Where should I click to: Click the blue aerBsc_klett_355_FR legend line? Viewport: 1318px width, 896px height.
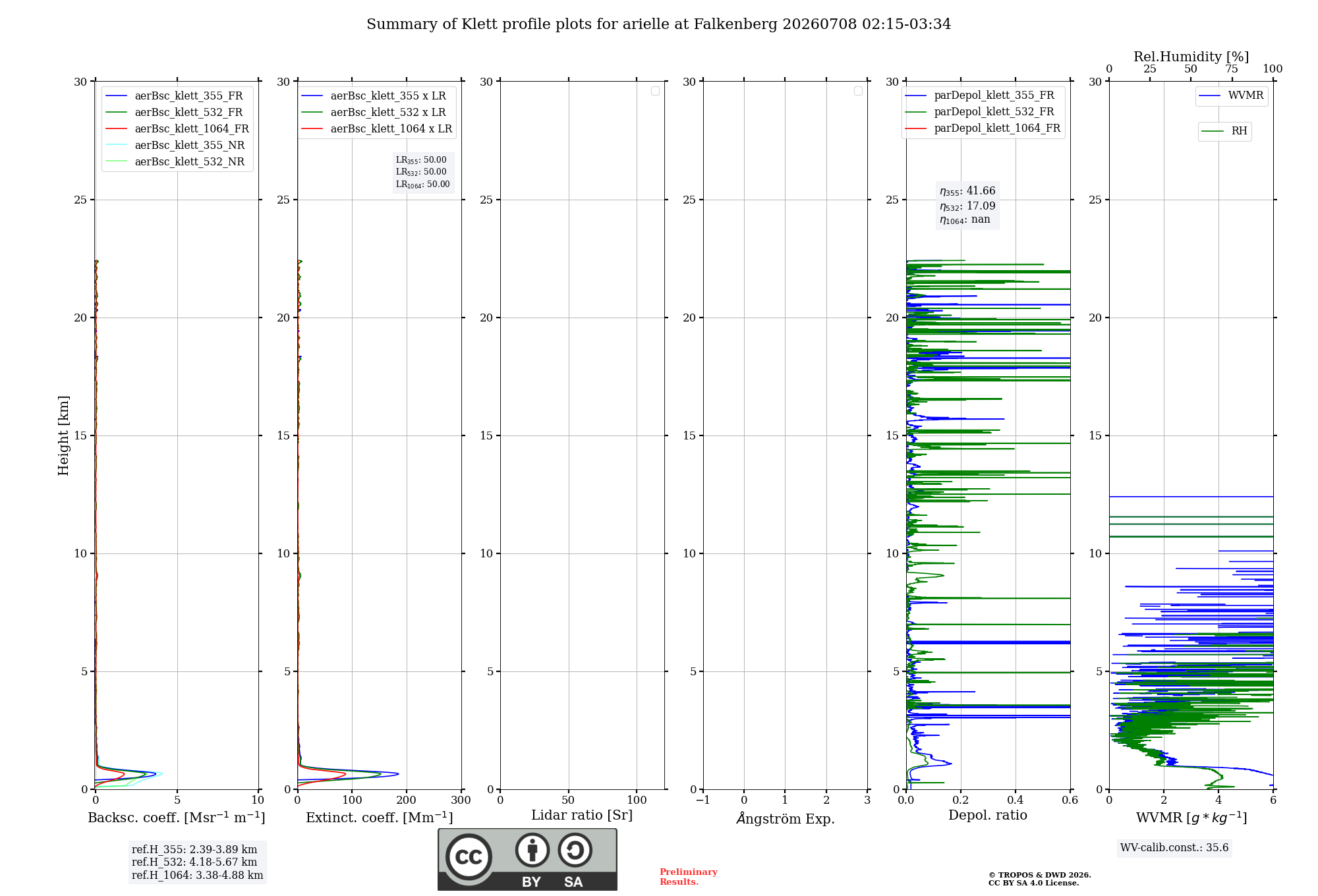pyautogui.click(x=116, y=96)
